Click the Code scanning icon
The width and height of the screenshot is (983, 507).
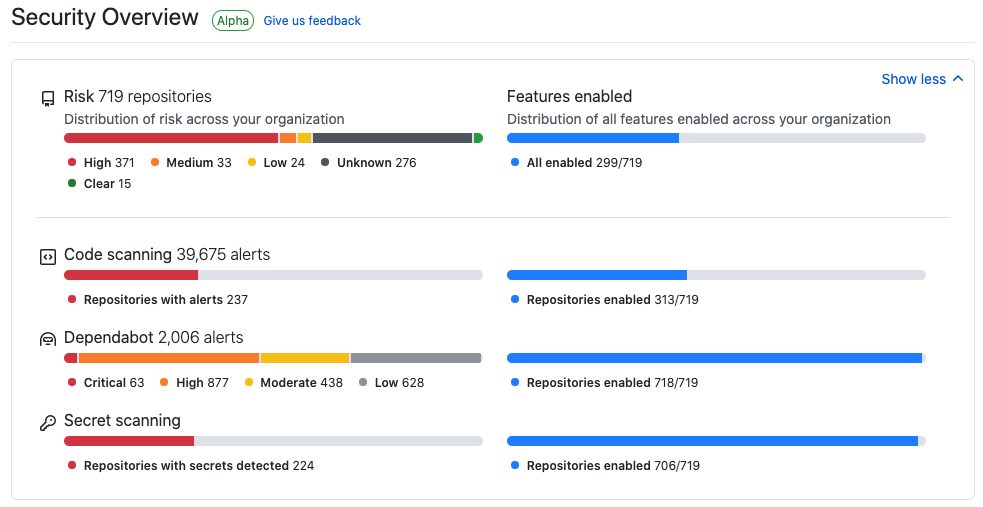[x=47, y=257]
